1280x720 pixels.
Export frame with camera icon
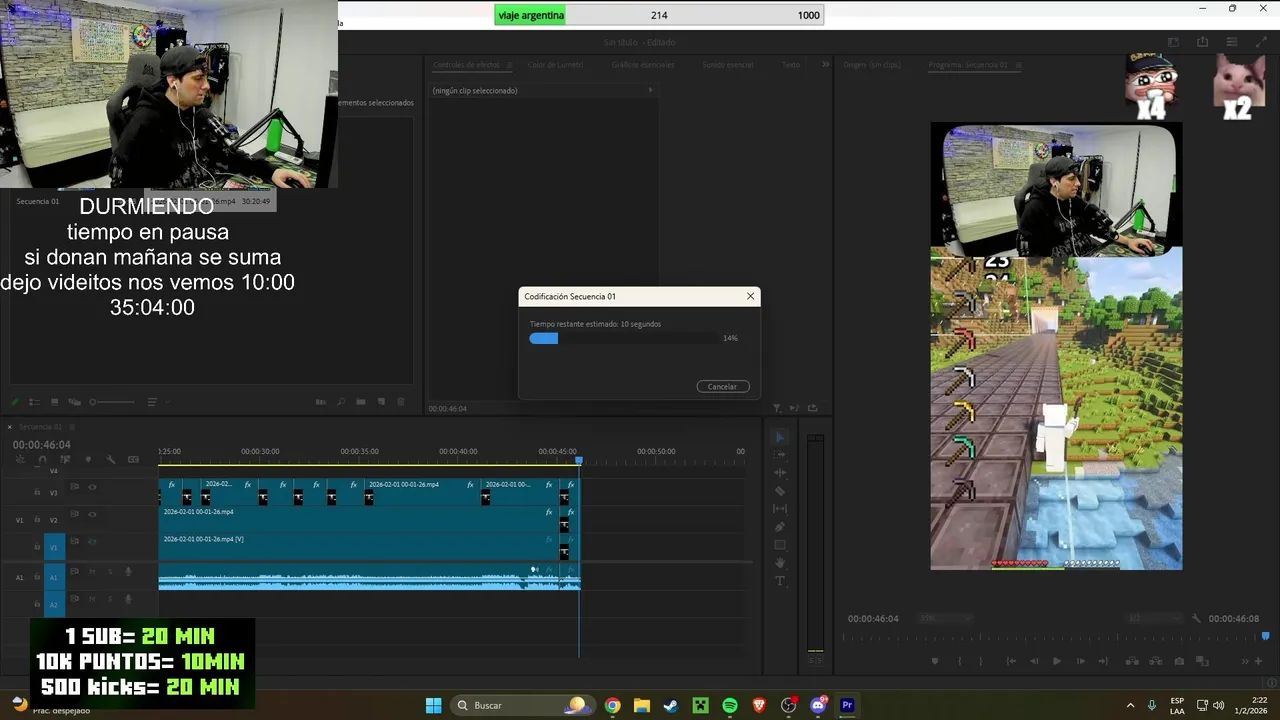tap(1180, 661)
